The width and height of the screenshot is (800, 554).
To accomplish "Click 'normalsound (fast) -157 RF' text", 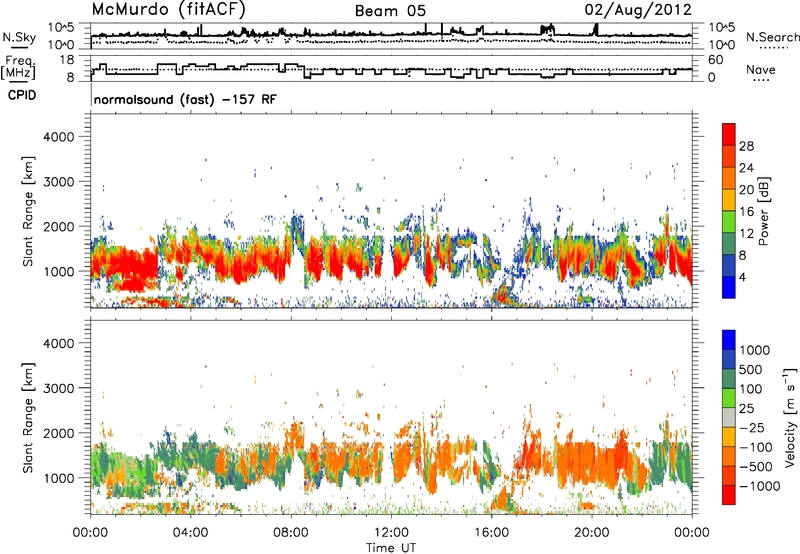I will point(185,99).
